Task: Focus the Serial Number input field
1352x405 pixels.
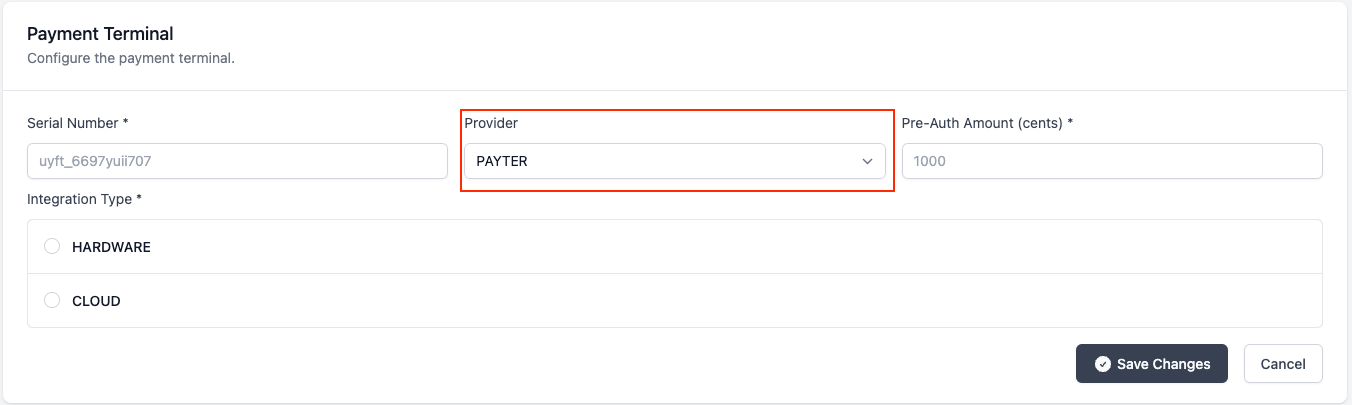Action: tap(237, 161)
